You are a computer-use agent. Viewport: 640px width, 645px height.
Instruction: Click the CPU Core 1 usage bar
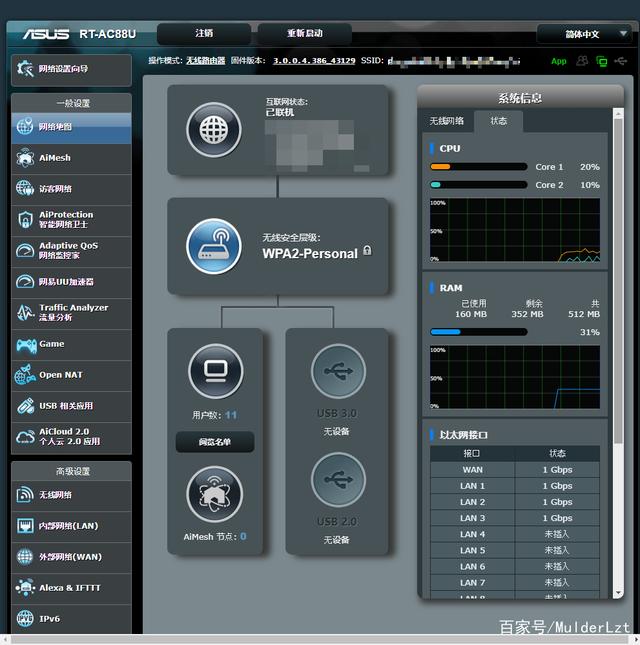[x=478, y=167]
